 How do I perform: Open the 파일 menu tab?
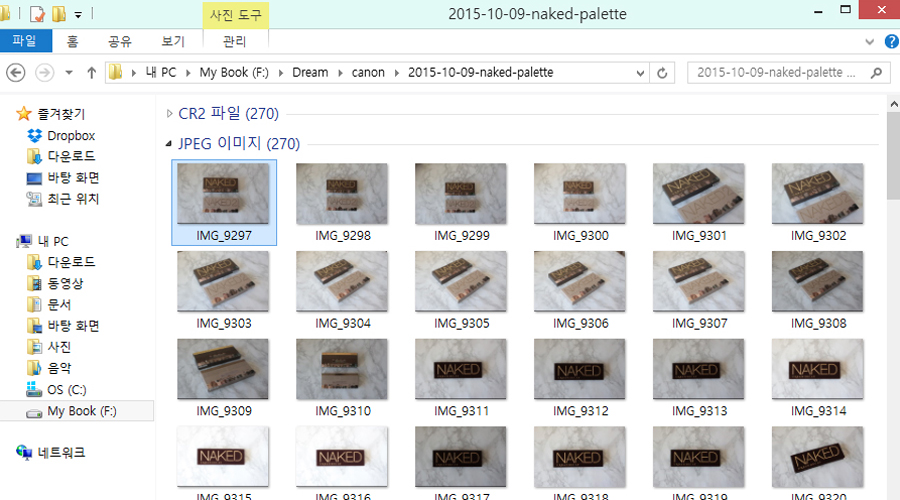click(x=24, y=41)
